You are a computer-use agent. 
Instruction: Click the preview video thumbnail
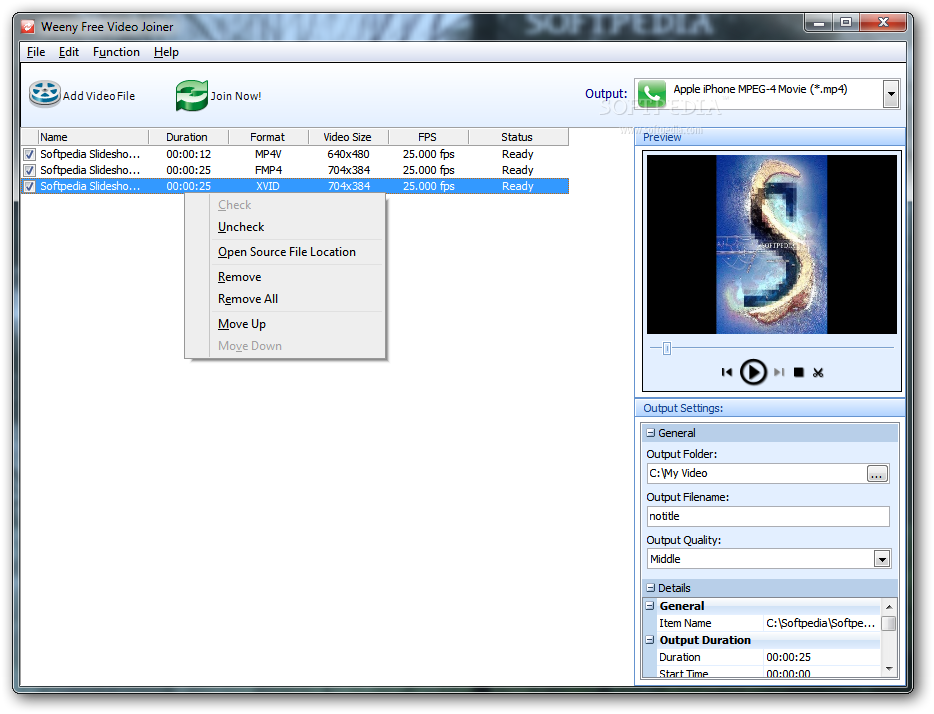(771, 244)
